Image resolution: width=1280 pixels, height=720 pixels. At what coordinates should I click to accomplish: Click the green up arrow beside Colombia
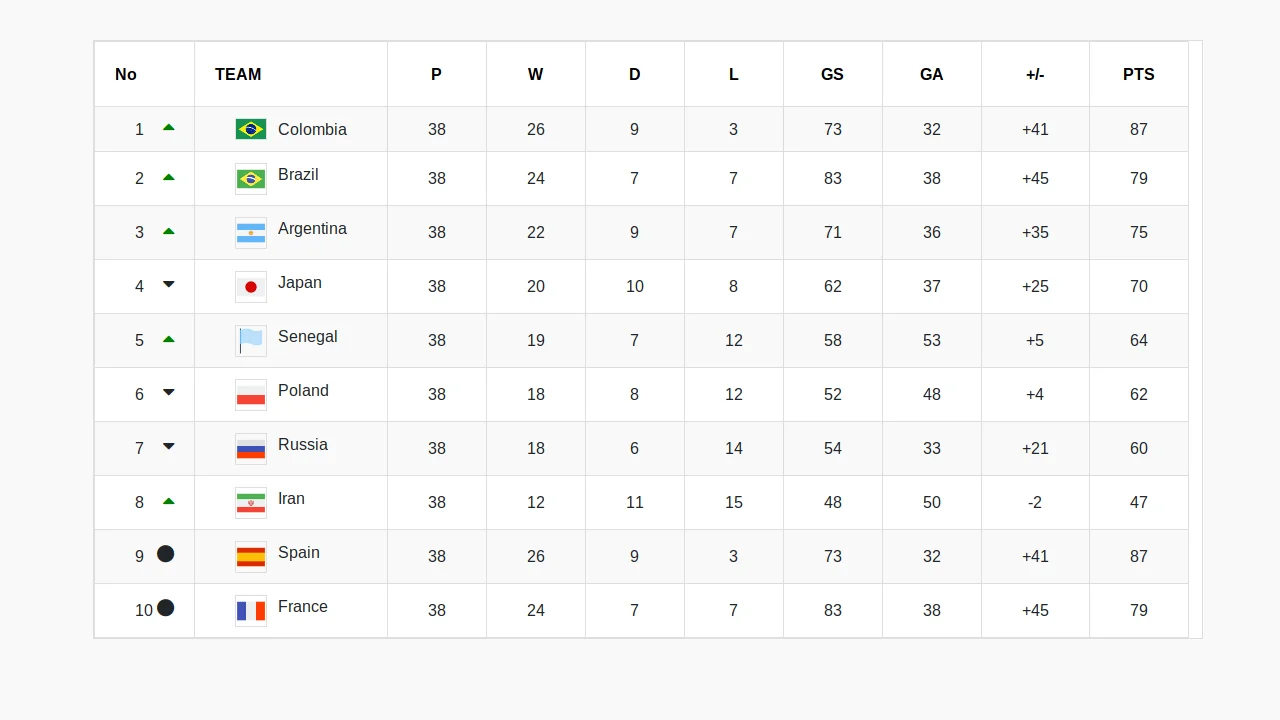point(169,127)
